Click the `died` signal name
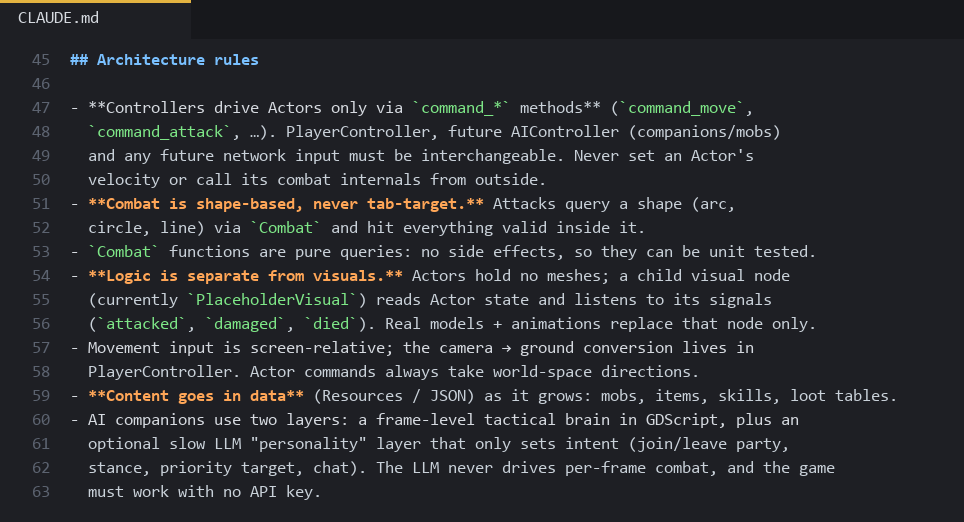Viewport: 964px width, 522px height. point(331,324)
